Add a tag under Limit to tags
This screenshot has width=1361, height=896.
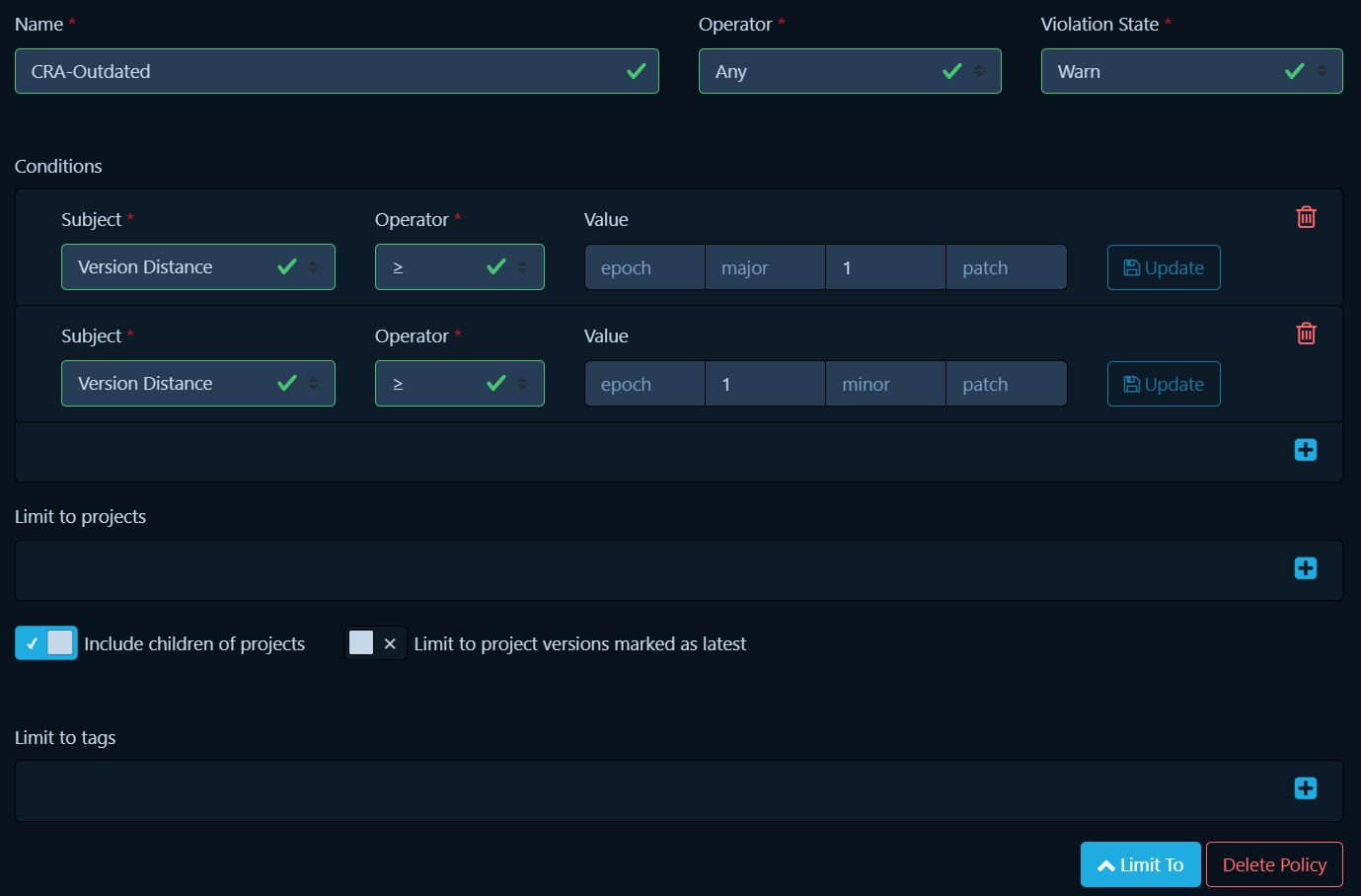[1306, 788]
